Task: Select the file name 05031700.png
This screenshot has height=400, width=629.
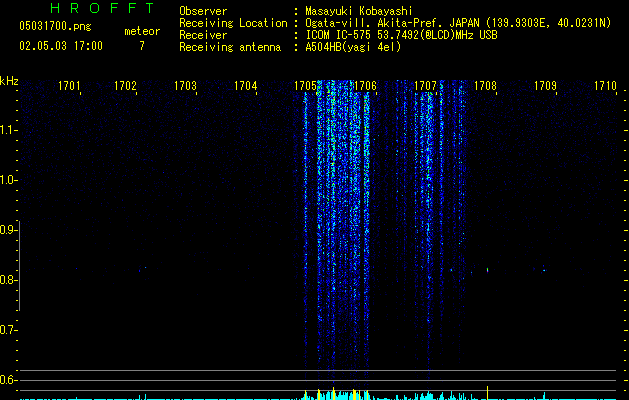Action: point(55,26)
